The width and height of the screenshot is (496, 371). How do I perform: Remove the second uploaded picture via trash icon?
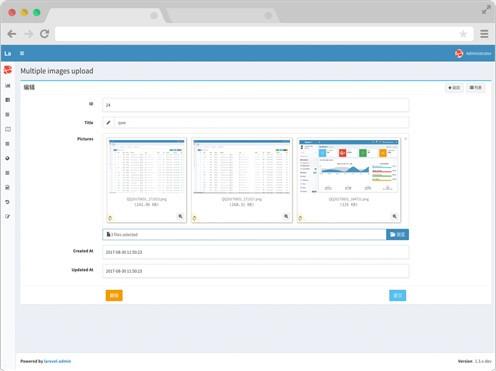(195, 218)
